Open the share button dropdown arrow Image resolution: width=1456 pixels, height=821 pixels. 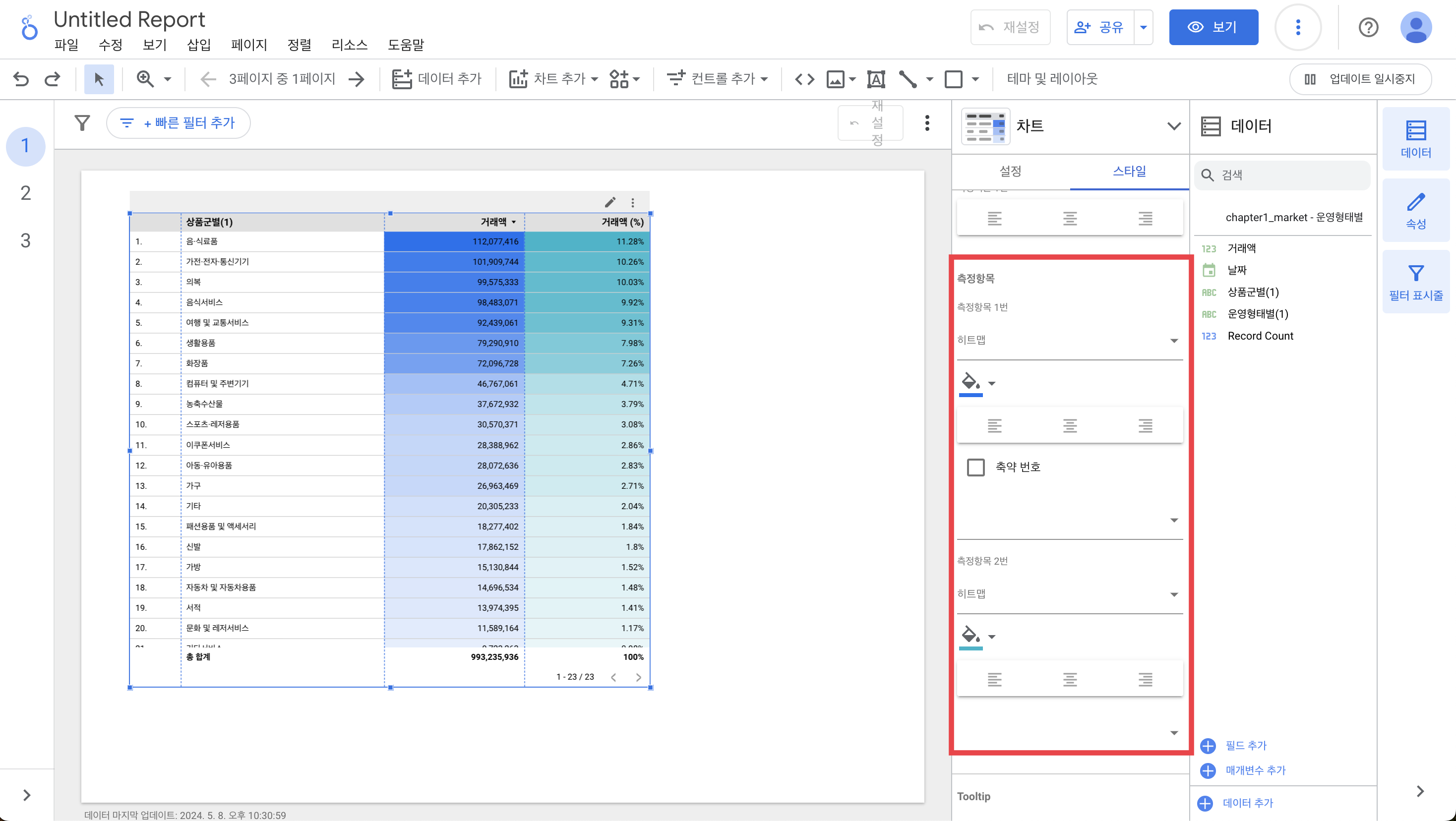point(1144,27)
